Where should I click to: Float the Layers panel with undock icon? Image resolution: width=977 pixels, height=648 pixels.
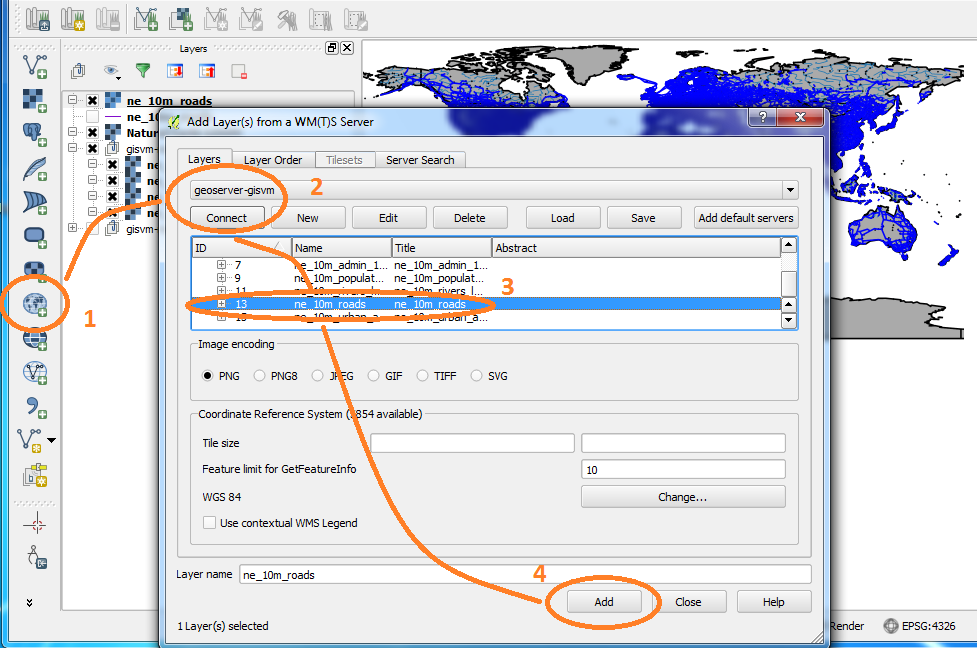point(332,48)
